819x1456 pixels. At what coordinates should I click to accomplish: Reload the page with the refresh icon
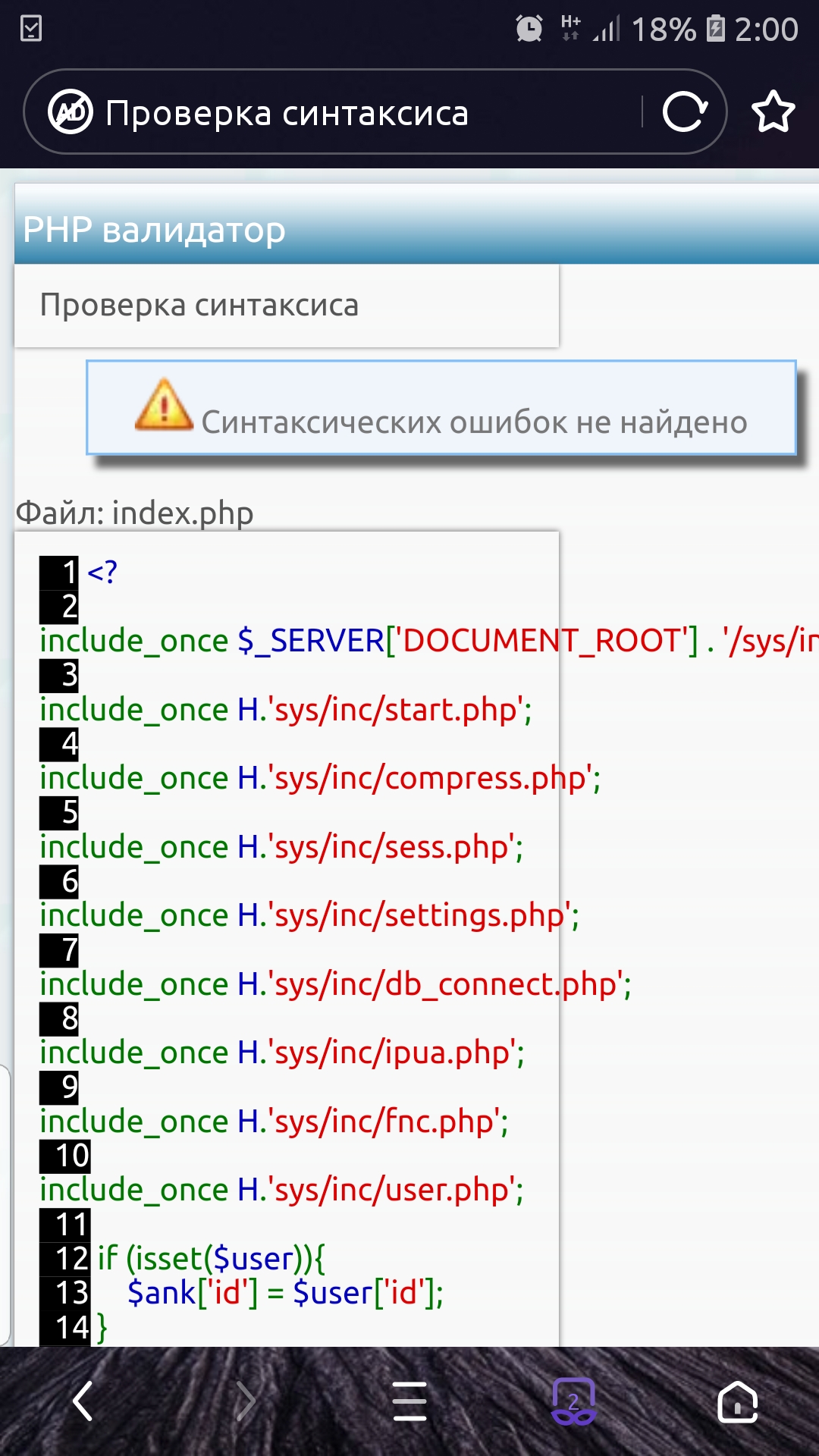[685, 112]
